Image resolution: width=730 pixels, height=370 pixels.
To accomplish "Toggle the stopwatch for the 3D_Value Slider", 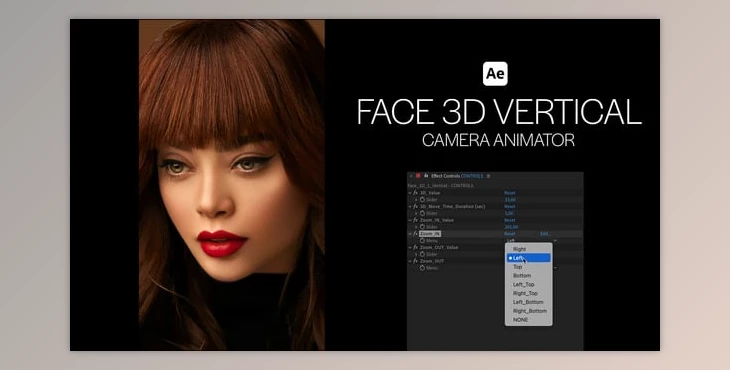I will tap(422, 199).
